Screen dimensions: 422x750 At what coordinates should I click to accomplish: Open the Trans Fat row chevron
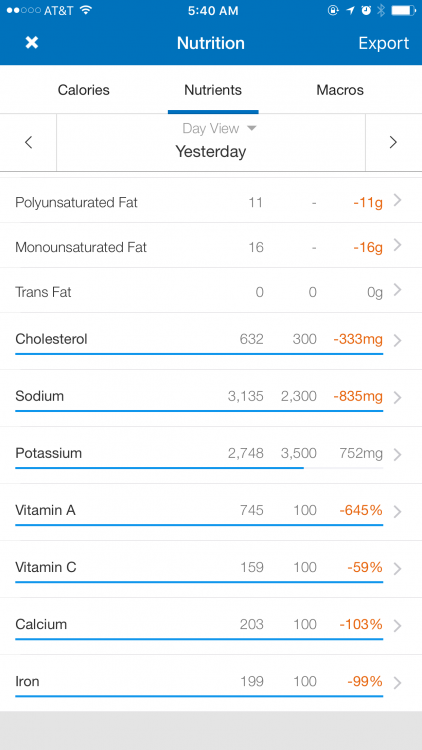point(397,291)
